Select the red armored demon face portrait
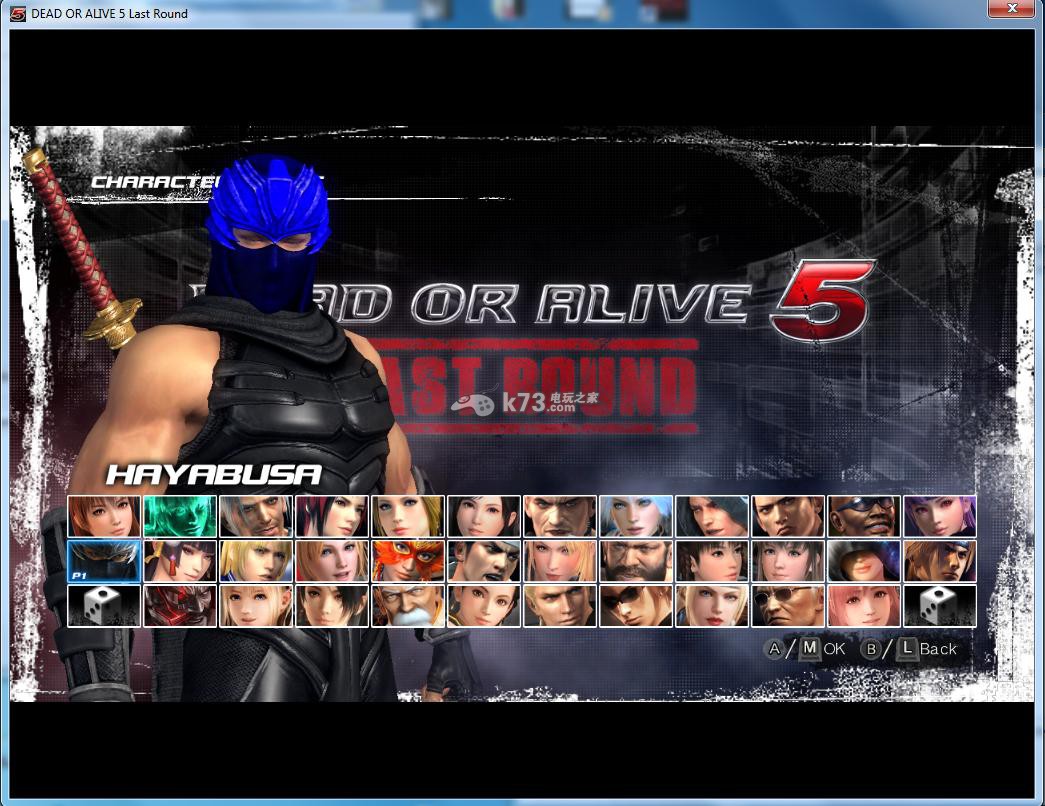 (x=180, y=605)
